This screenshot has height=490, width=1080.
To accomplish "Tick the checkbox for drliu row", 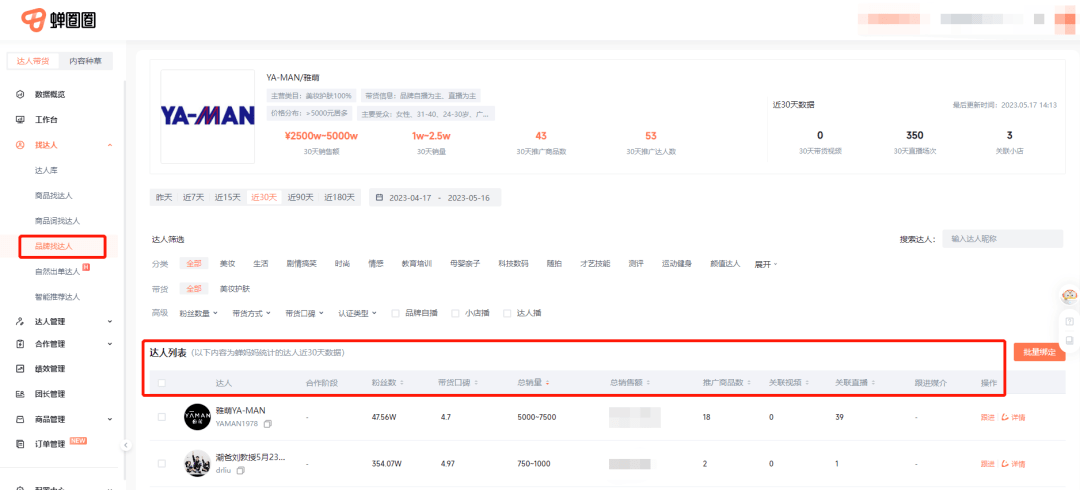I will tap(162, 463).
